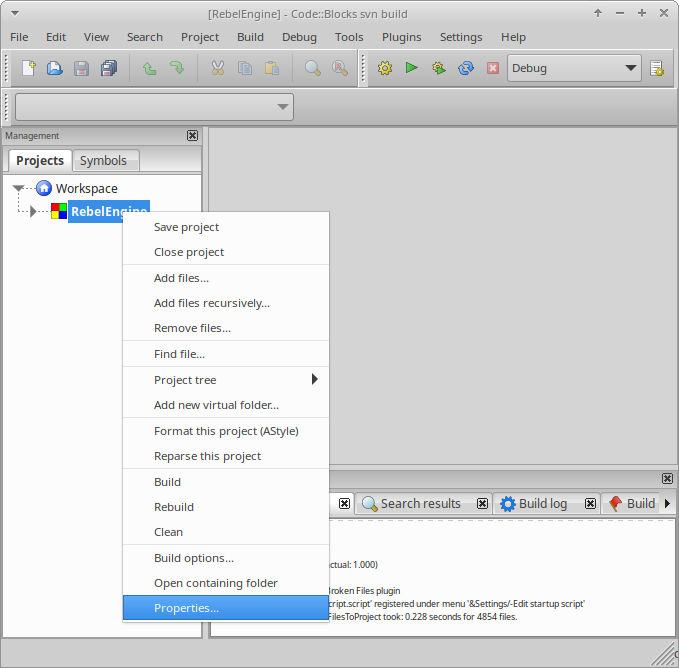Click the Workspace home icon
This screenshot has width=679, height=668.
[x=44, y=188]
